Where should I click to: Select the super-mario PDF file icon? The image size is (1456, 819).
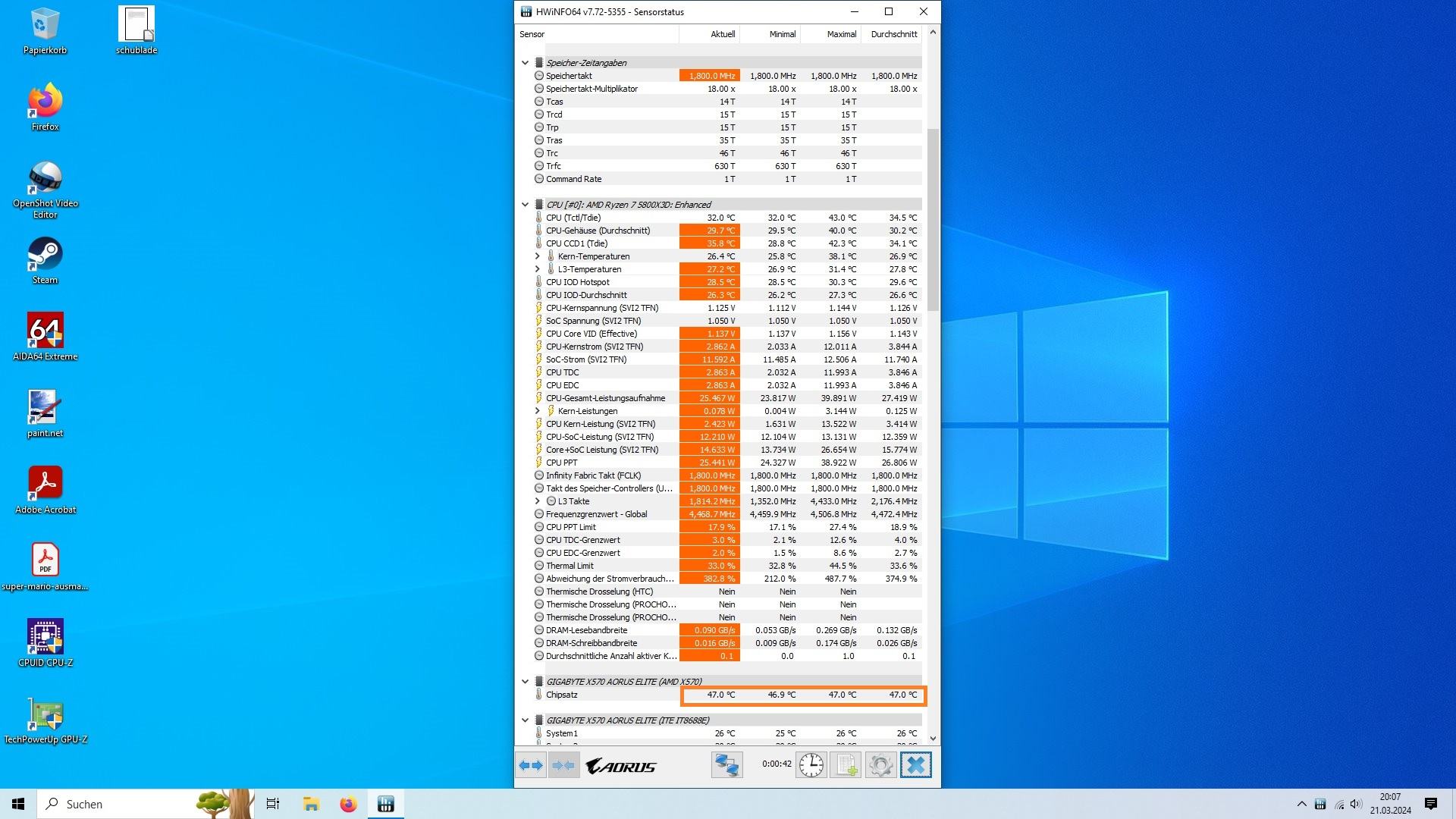tap(45, 566)
